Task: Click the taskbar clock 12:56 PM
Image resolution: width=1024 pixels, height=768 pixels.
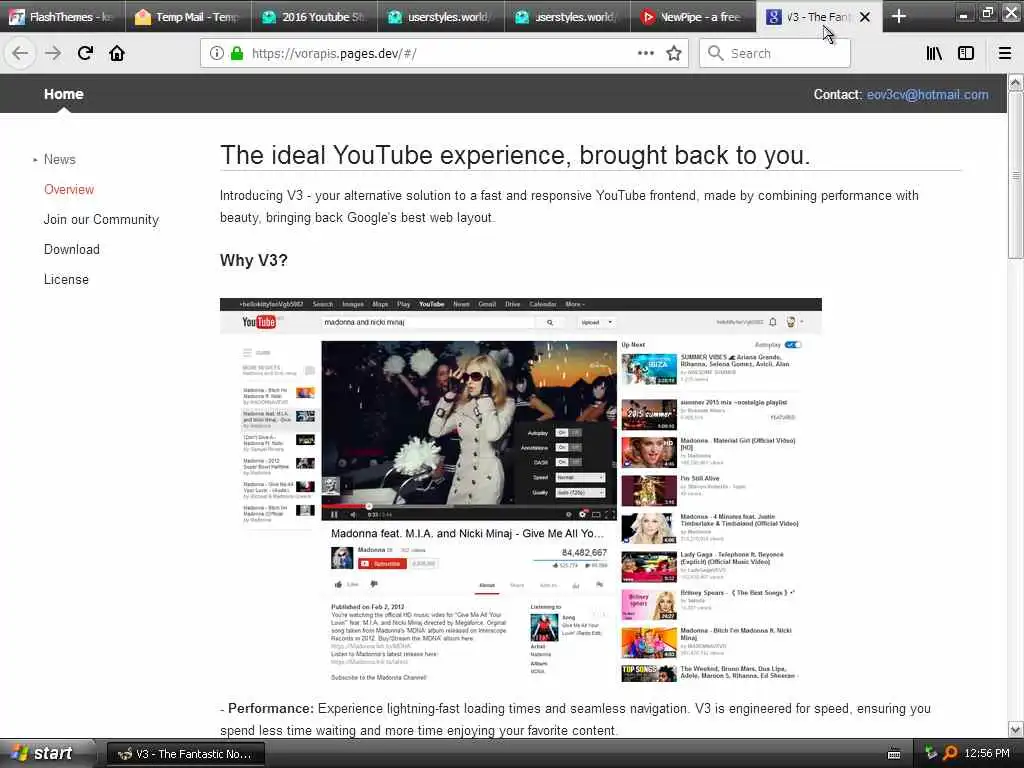Action: click(x=987, y=754)
